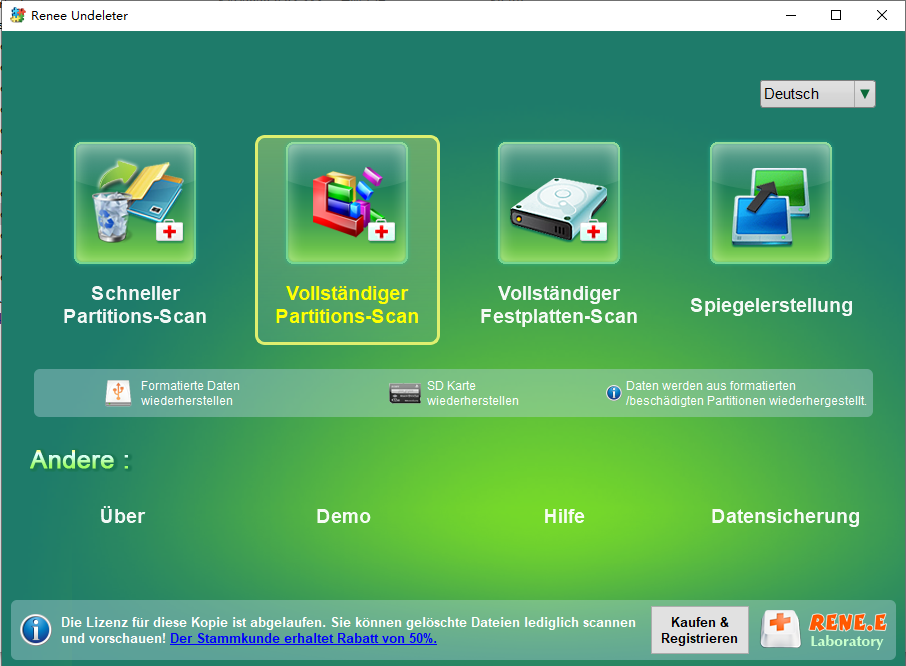Close the Renee Undeleter window
Image resolution: width=906 pixels, height=666 pixels.
tap(881, 15)
